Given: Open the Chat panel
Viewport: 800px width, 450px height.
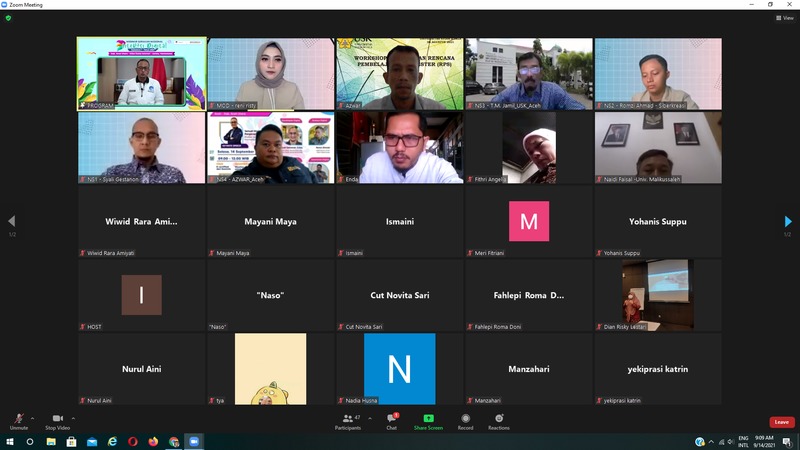Looking at the screenshot, I should pos(392,420).
